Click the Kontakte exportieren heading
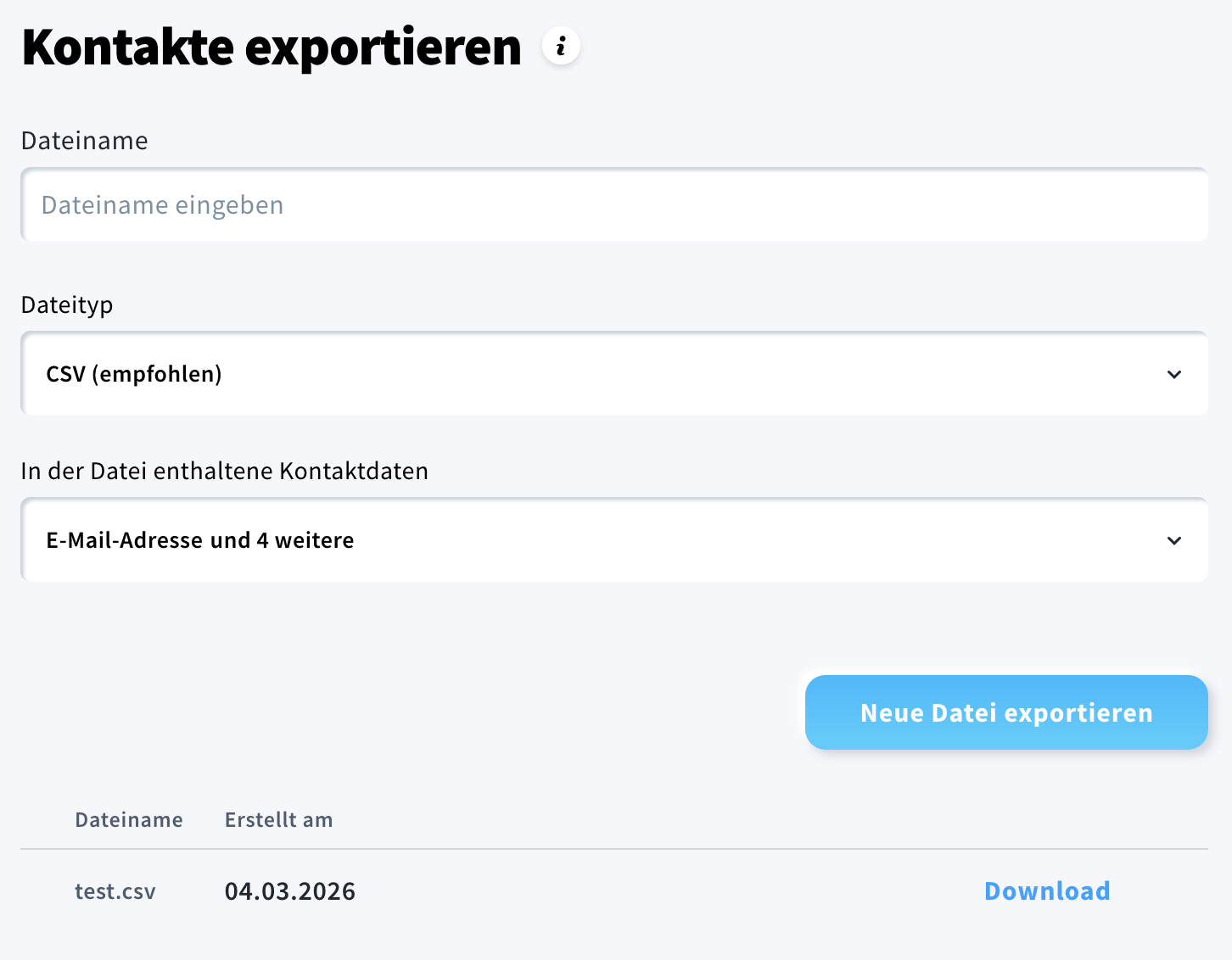The width and height of the screenshot is (1232, 960). point(271,46)
